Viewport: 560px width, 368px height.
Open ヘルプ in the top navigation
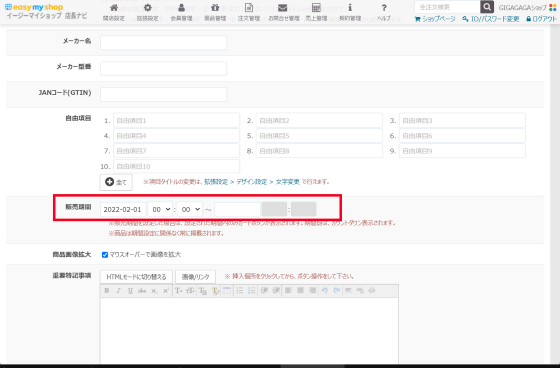click(x=384, y=12)
